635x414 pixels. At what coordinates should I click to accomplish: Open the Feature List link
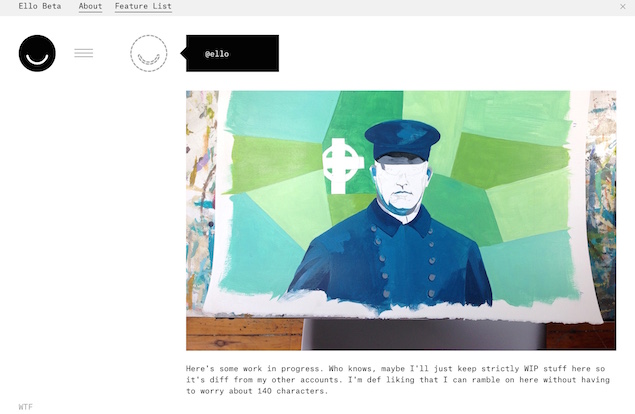(x=143, y=6)
